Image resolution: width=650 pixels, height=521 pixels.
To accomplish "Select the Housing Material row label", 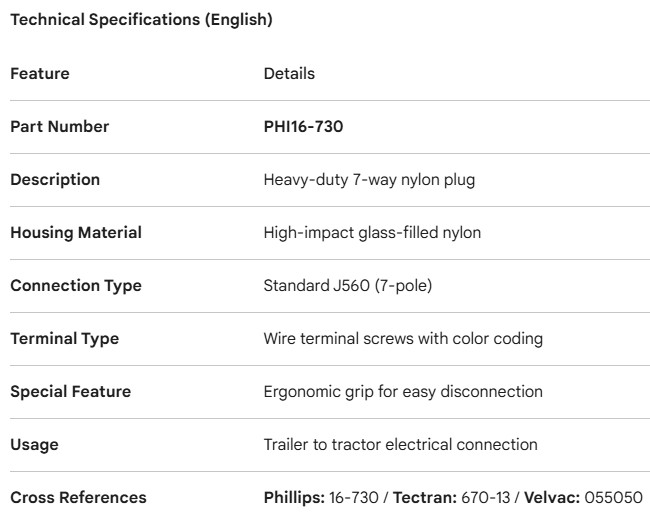I will click(76, 233).
